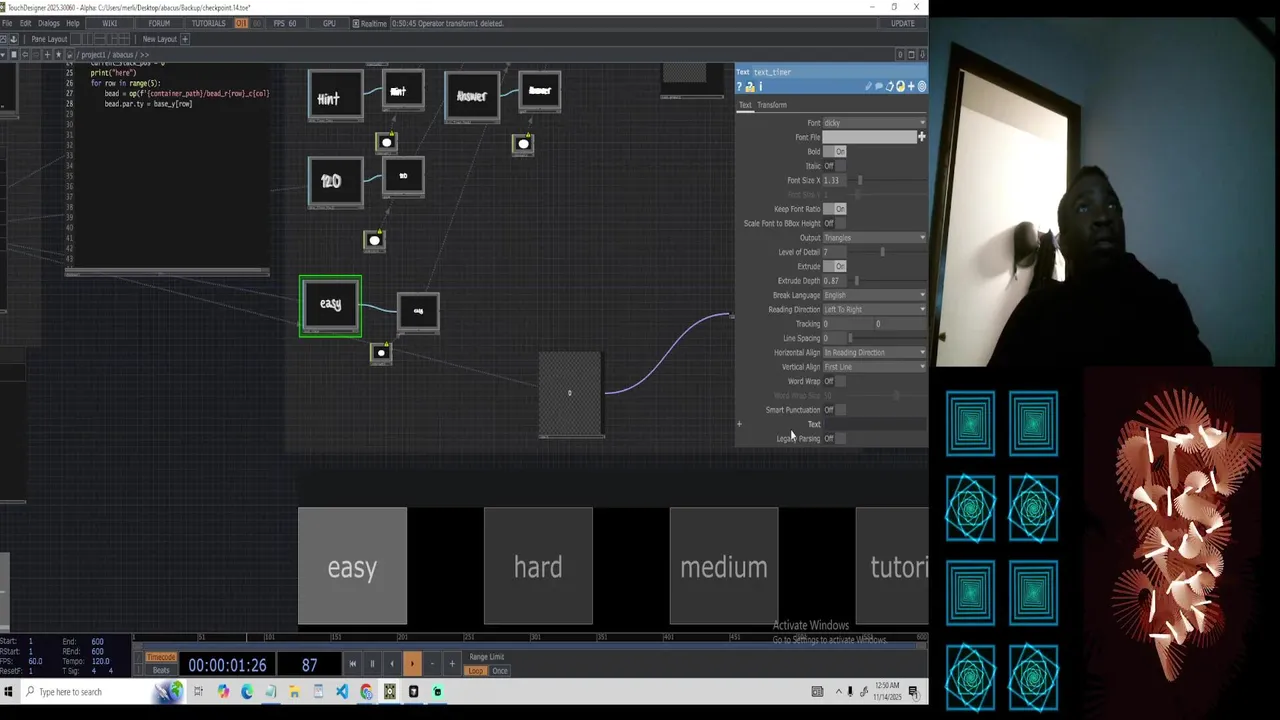Toggle the Realtime checkbox

[356, 23]
